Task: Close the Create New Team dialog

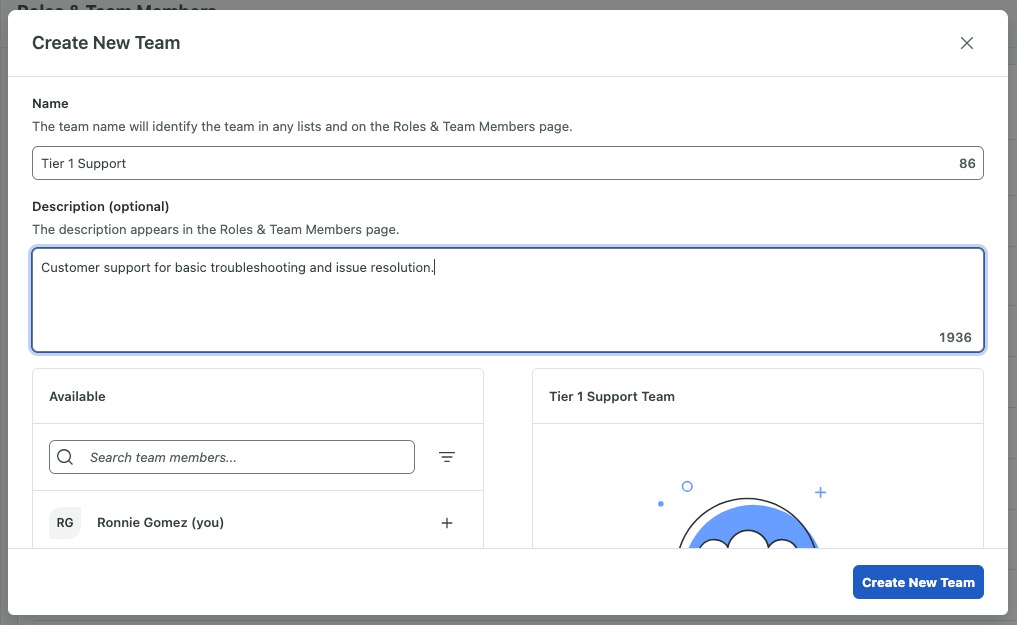Action: pos(966,43)
